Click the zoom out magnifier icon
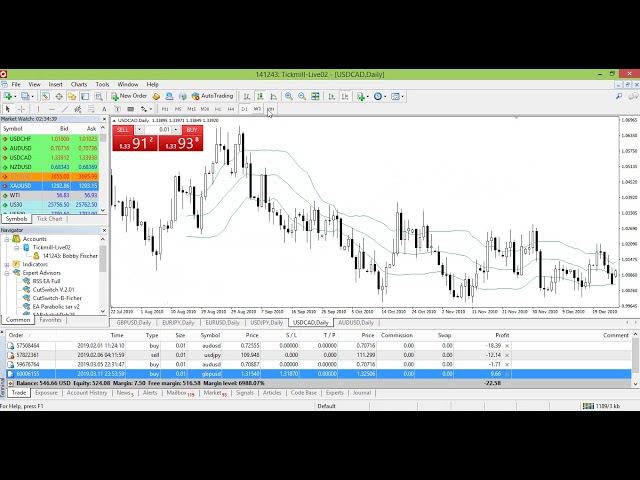This screenshot has width=640, height=480. [x=302, y=96]
